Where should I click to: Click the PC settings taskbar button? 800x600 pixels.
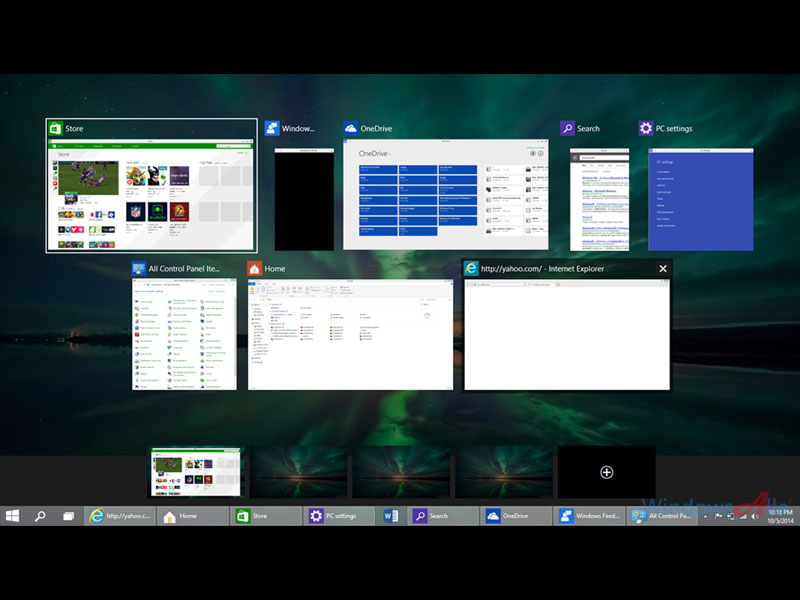coord(339,516)
